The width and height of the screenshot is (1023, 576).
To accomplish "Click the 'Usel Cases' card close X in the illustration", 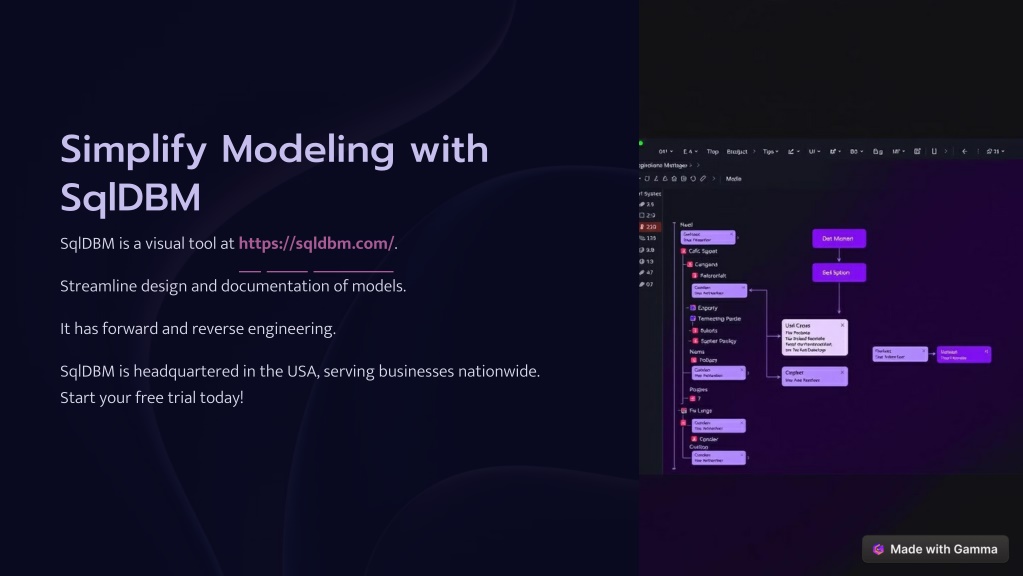I will [842, 325].
